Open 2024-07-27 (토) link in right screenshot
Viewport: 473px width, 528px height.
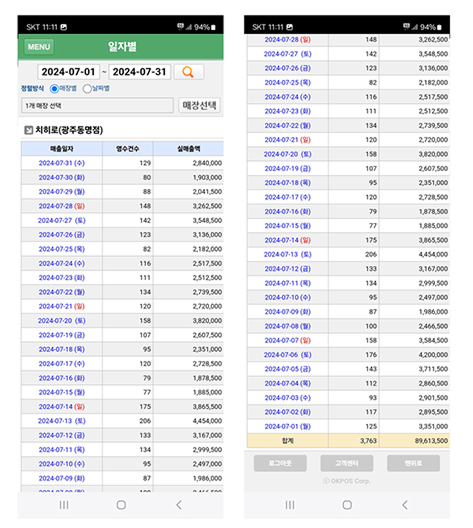288,54
